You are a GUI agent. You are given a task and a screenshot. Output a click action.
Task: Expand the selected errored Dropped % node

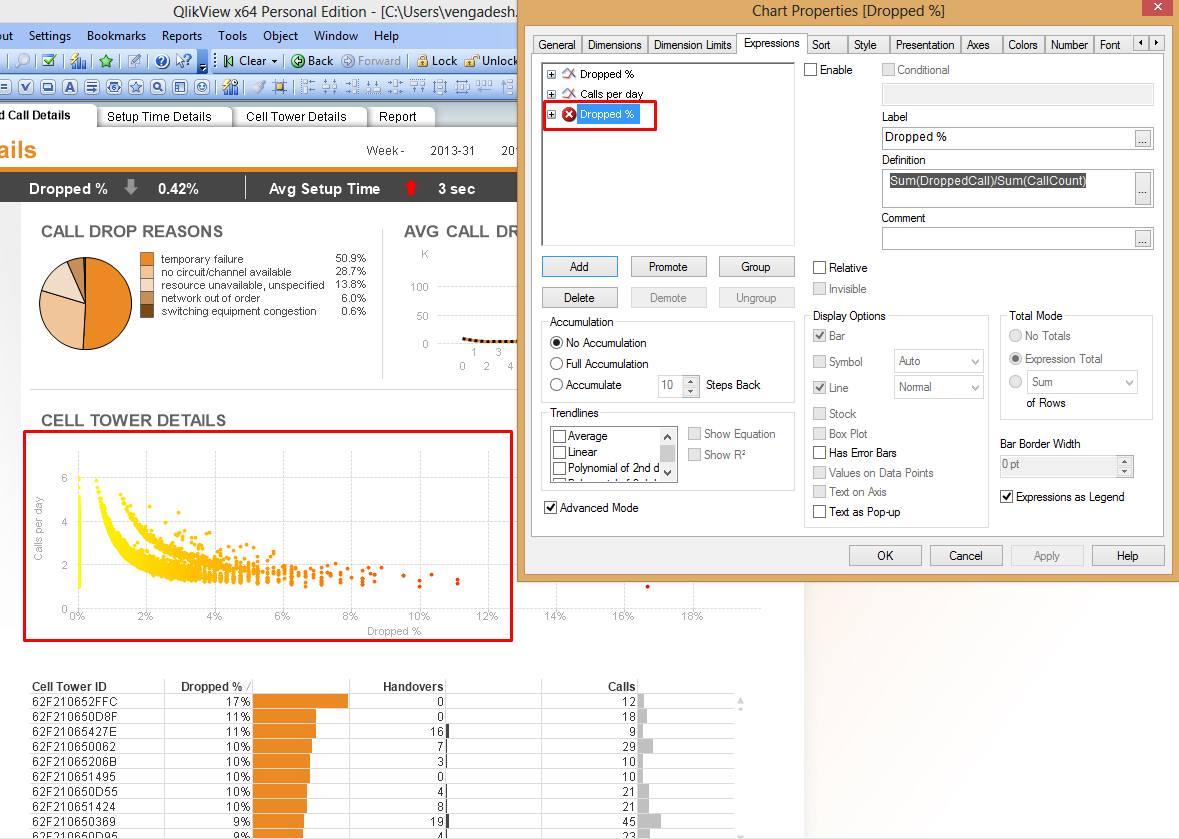[x=551, y=114]
